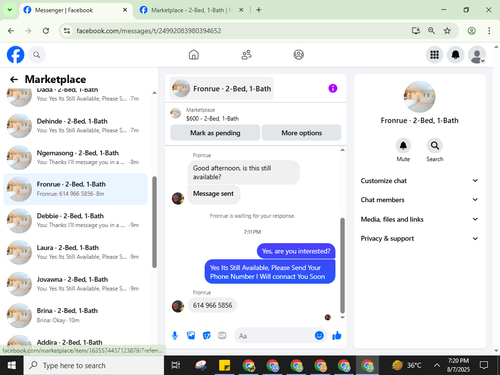Open a new browser tab
Viewport: 500px width, 375px height.
click(x=258, y=10)
